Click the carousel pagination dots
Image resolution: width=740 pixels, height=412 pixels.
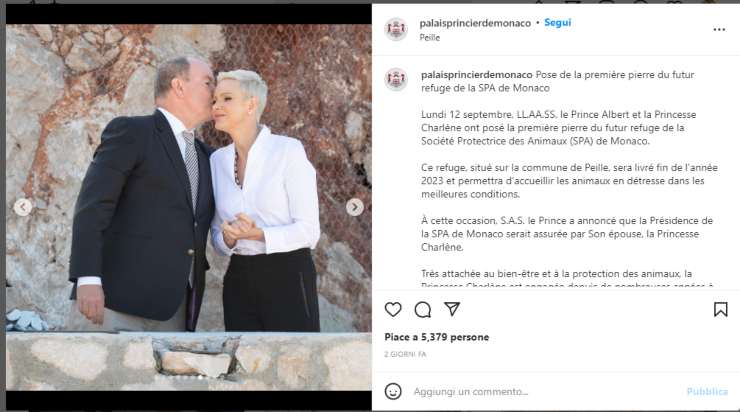click(189, 377)
